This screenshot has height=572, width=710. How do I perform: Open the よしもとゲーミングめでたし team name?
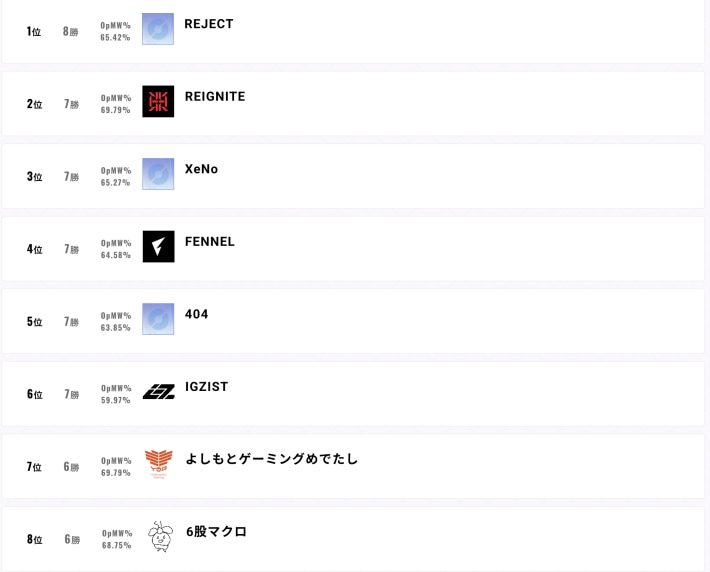[x=271, y=459]
